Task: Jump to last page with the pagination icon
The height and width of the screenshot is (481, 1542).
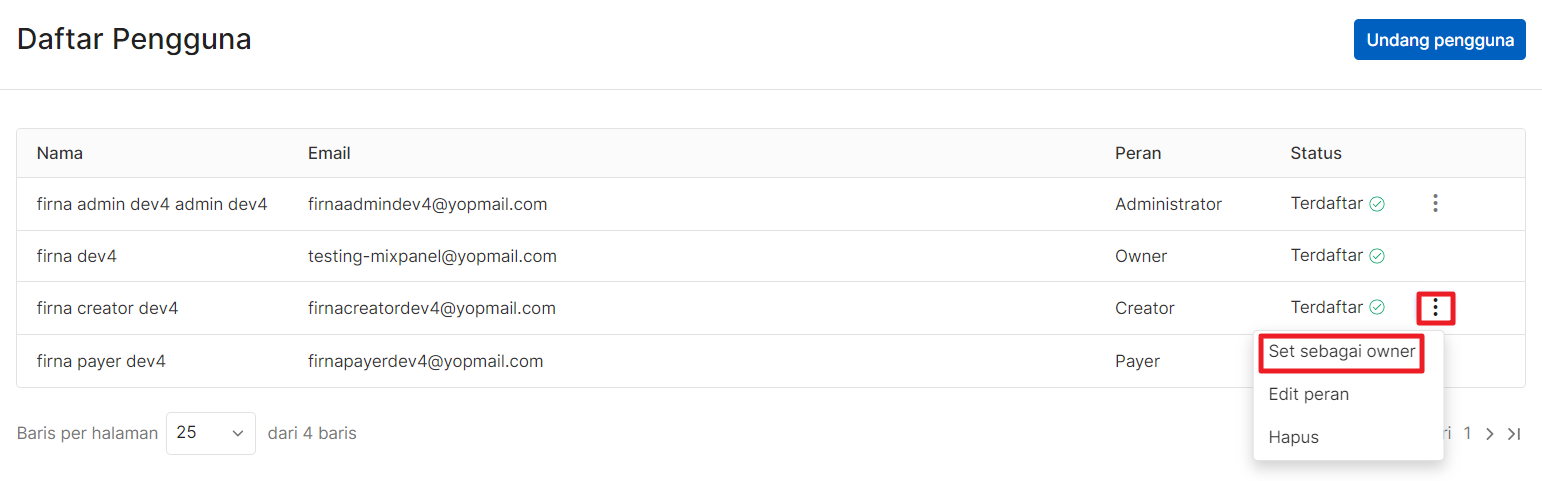Action: pyautogui.click(x=1514, y=434)
